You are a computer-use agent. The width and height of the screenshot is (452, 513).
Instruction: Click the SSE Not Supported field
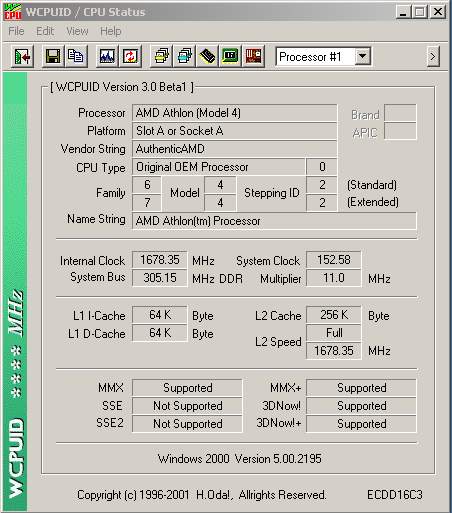pos(187,406)
